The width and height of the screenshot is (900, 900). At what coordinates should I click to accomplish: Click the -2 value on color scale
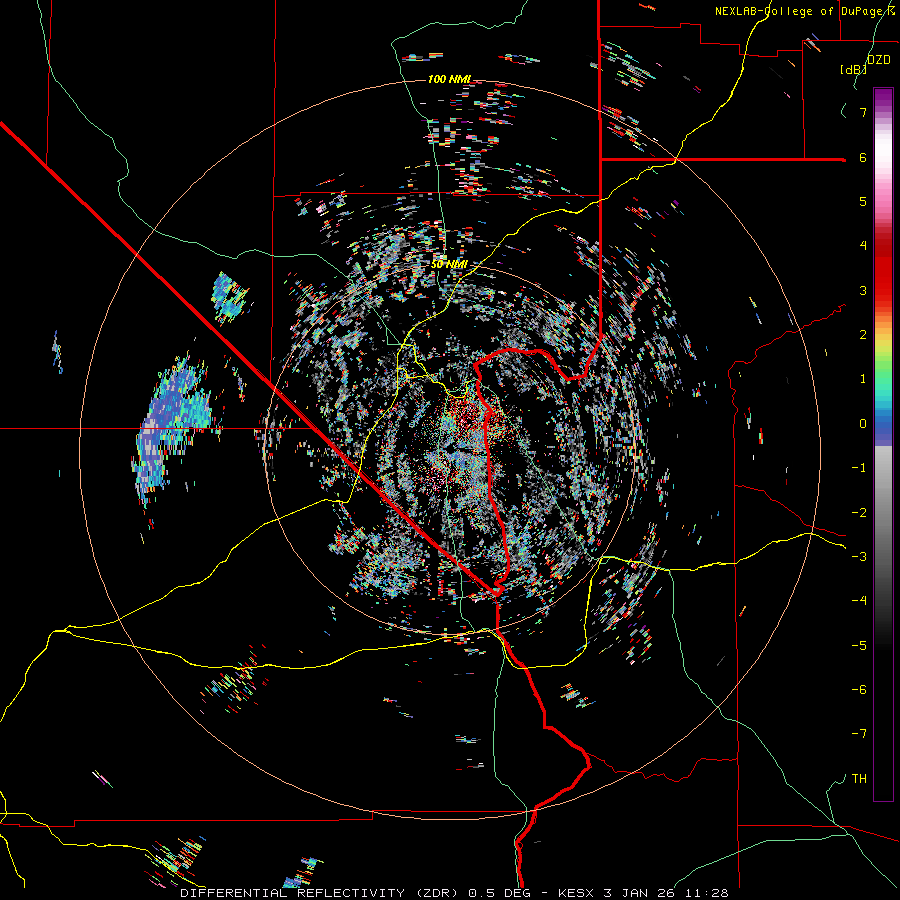859,512
